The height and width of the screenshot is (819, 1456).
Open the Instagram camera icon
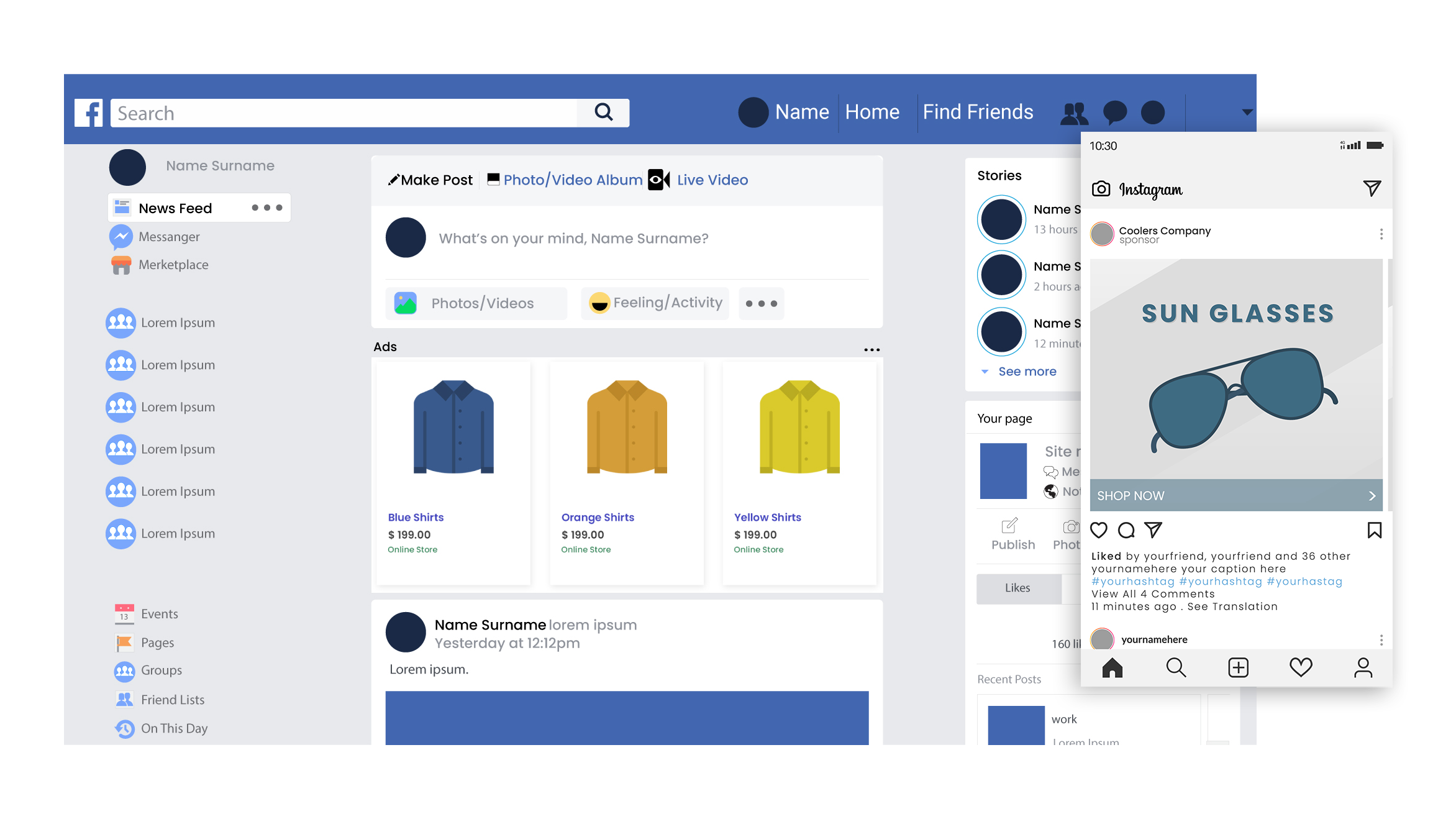tap(1101, 188)
